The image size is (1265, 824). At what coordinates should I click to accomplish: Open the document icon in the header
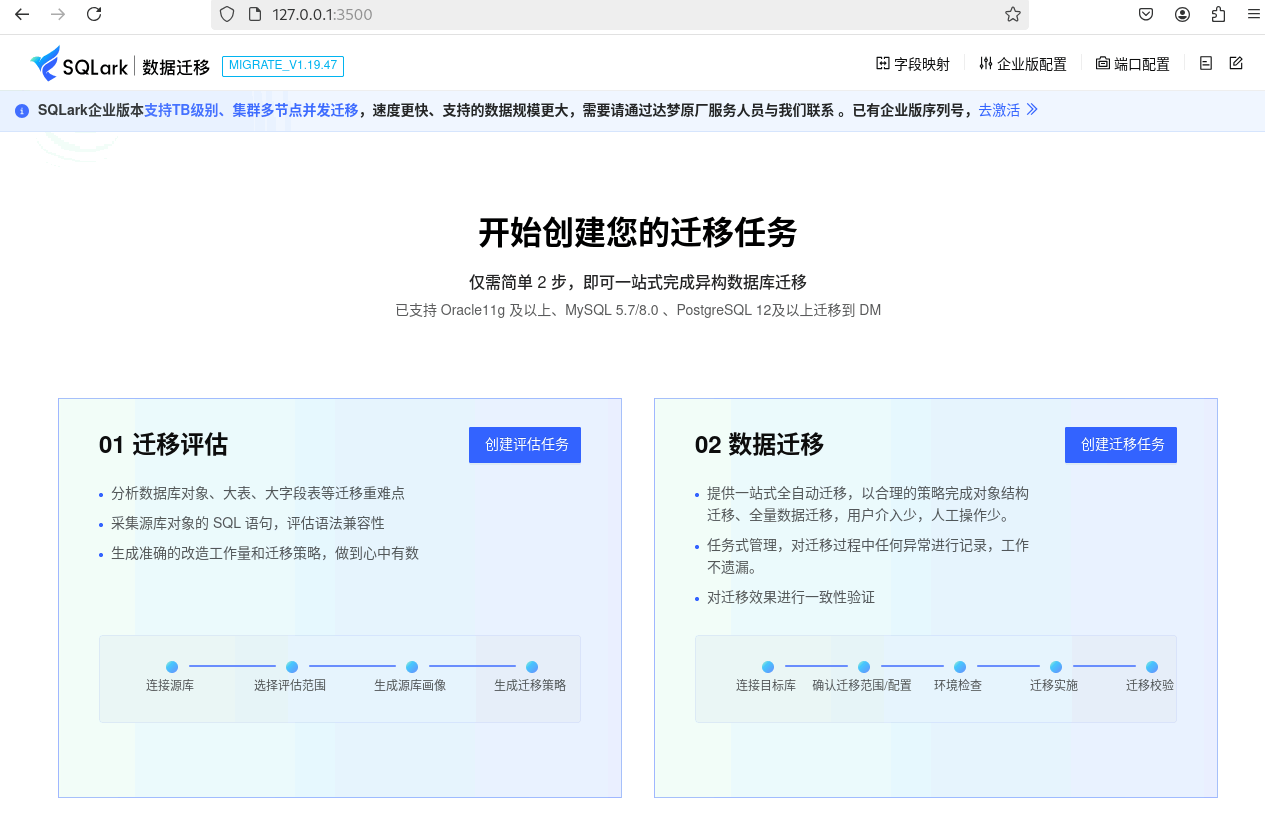[1206, 63]
